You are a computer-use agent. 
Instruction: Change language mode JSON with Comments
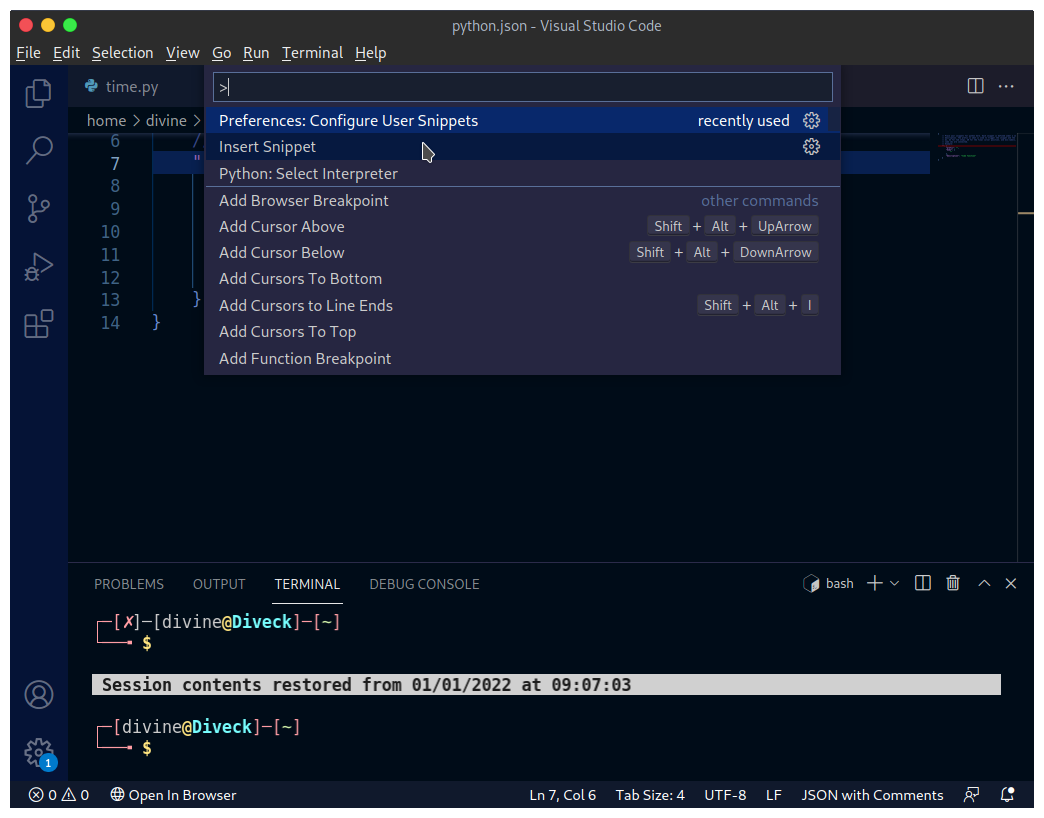pos(872,795)
